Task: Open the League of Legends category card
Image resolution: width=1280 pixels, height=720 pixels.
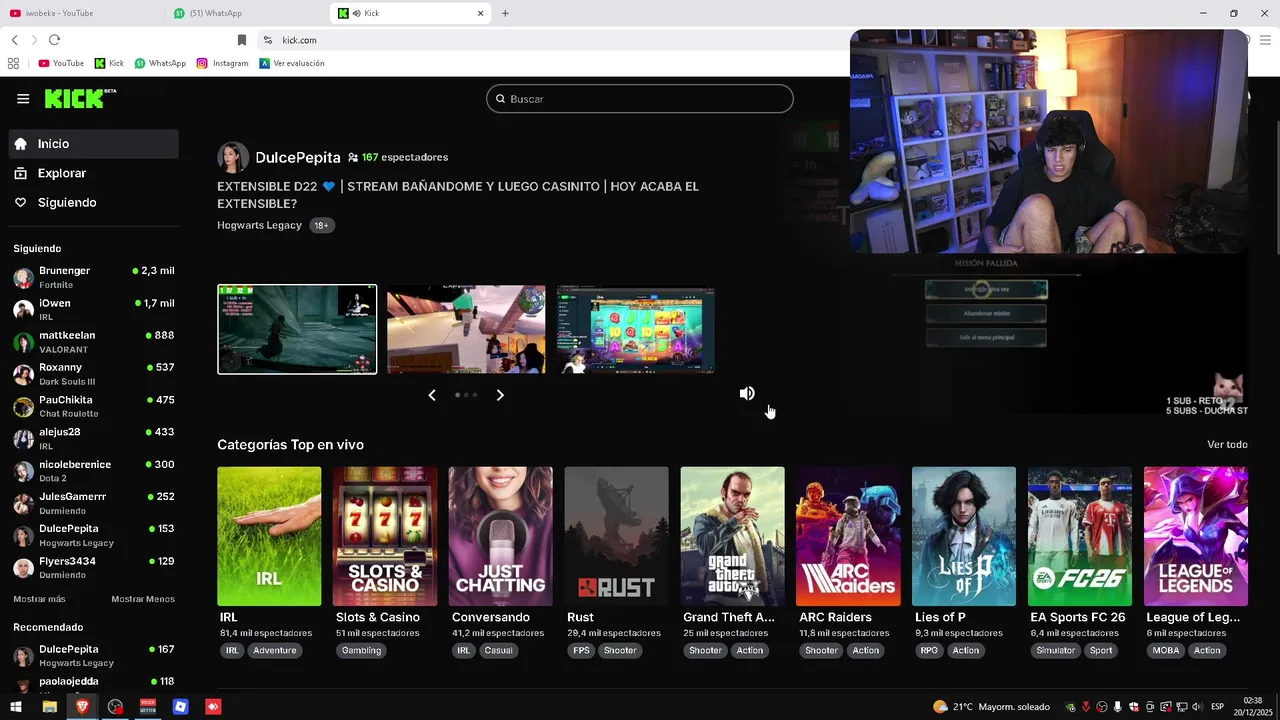Action: [x=1196, y=536]
